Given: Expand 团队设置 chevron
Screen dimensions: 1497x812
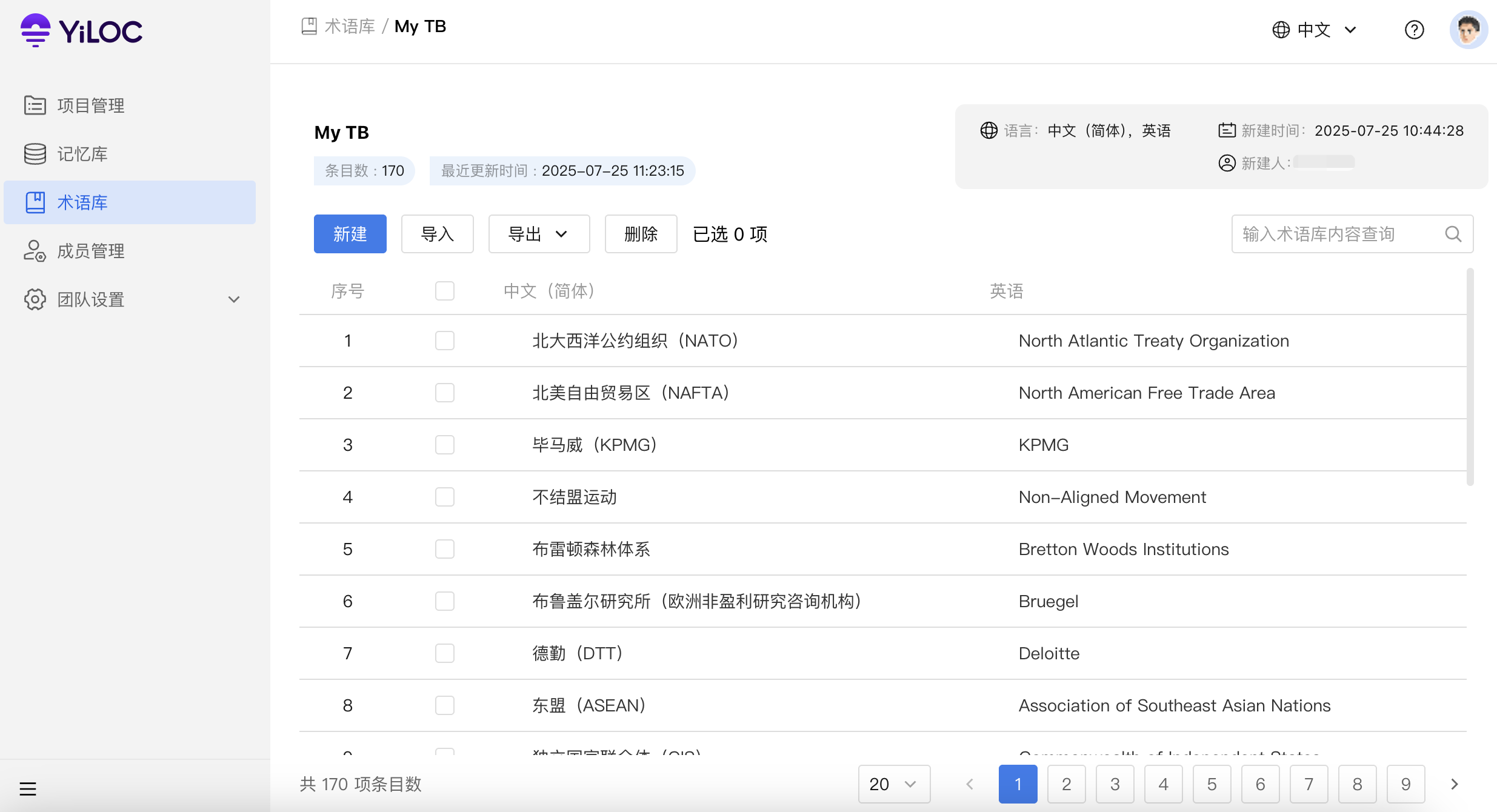Looking at the screenshot, I should coord(234,299).
